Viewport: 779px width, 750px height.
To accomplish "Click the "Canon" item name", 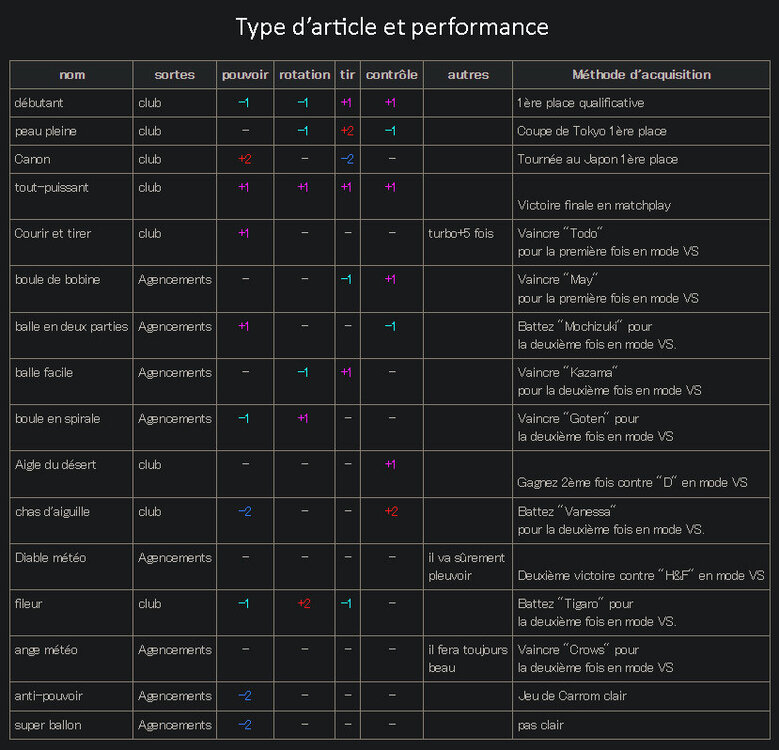I will pos(32,159).
